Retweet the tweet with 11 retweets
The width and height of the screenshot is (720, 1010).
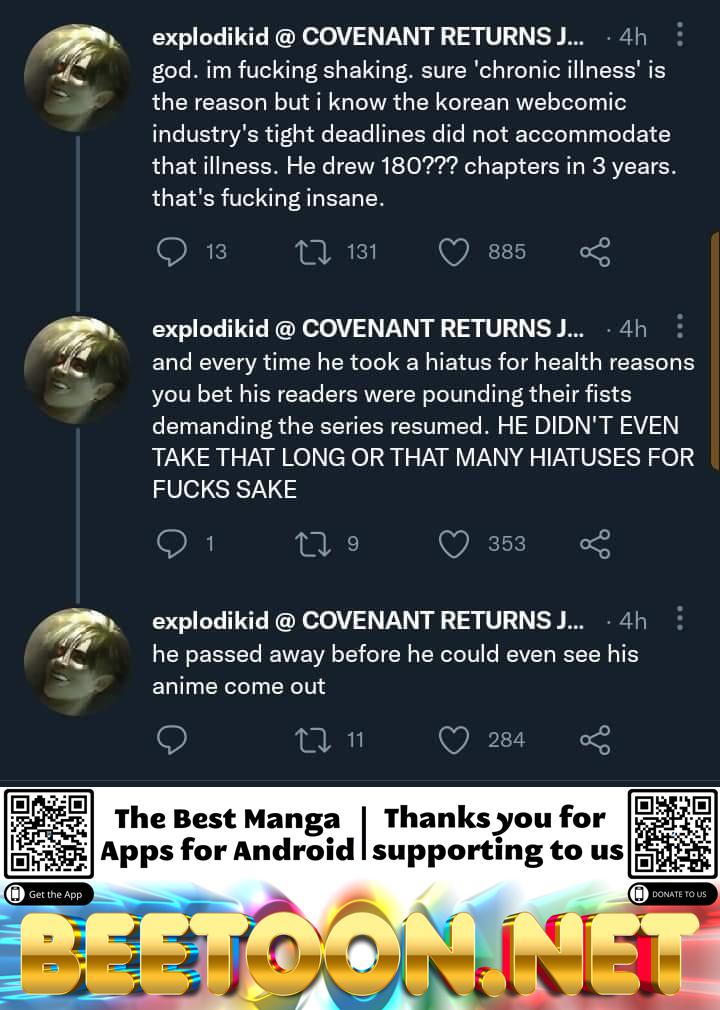point(313,740)
